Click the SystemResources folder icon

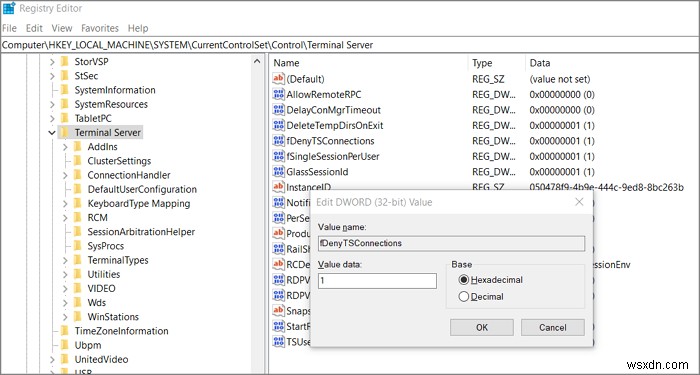click(65, 104)
